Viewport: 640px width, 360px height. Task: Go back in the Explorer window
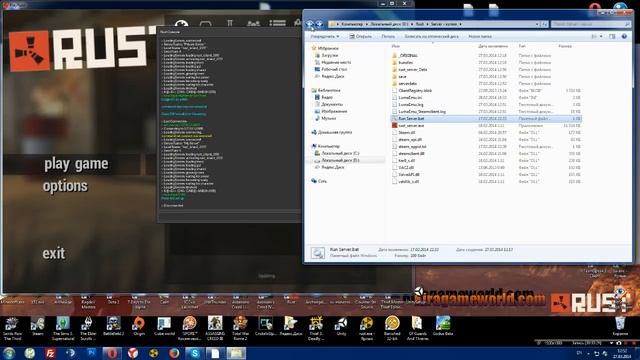(x=310, y=24)
